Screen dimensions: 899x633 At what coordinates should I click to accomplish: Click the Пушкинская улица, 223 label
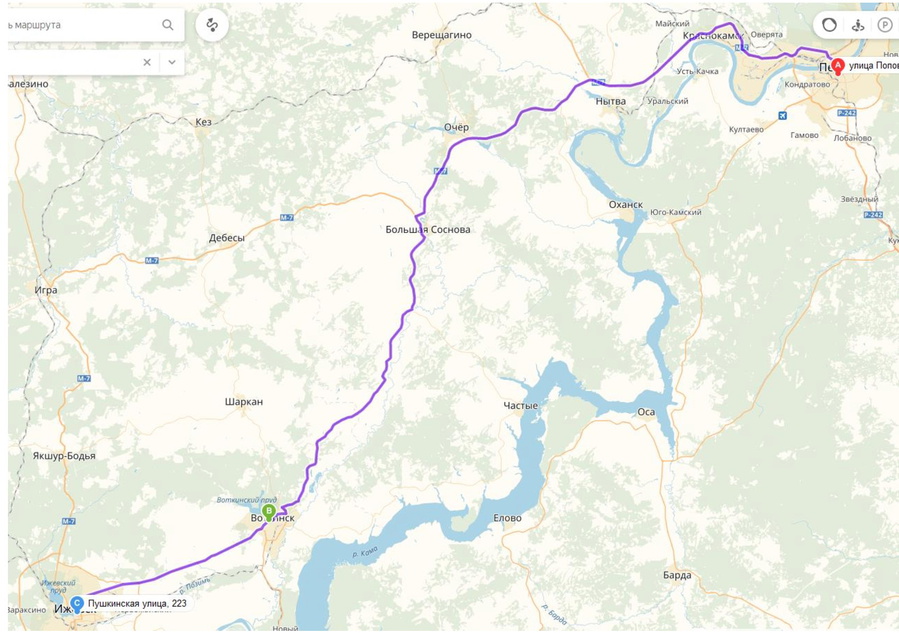pyautogui.click(x=137, y=603)
